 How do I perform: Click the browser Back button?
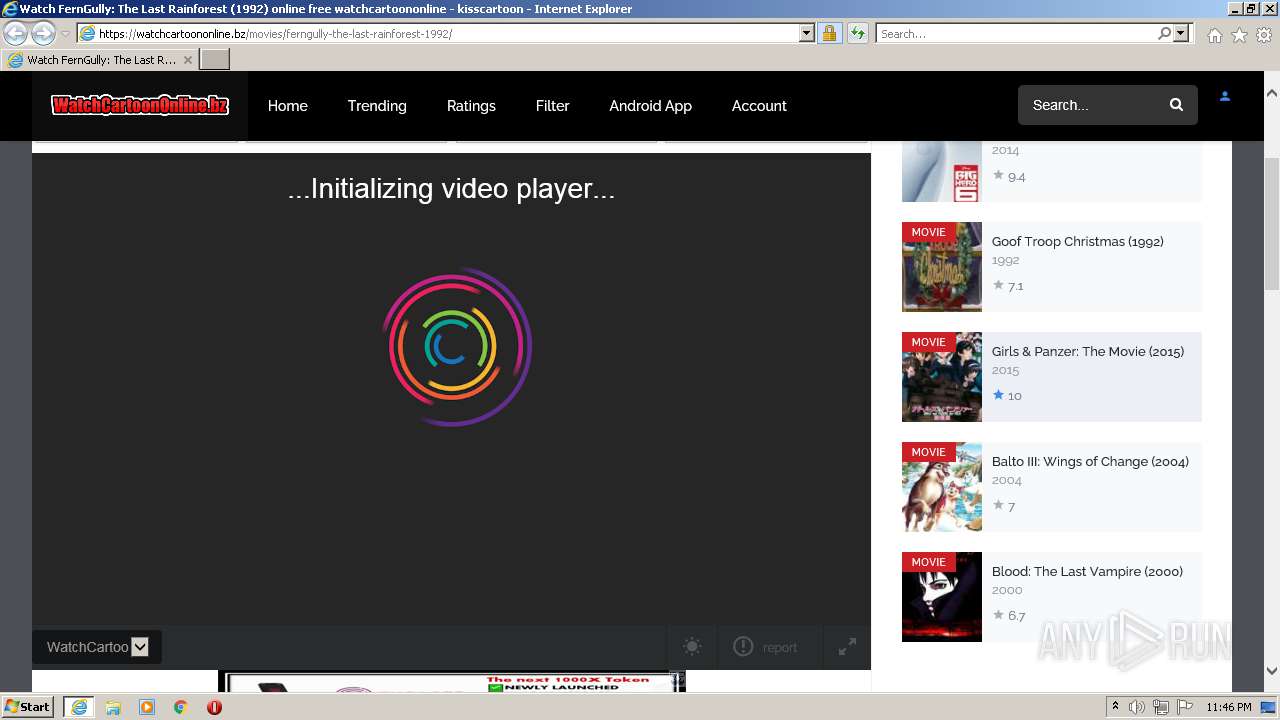[16, 33]
